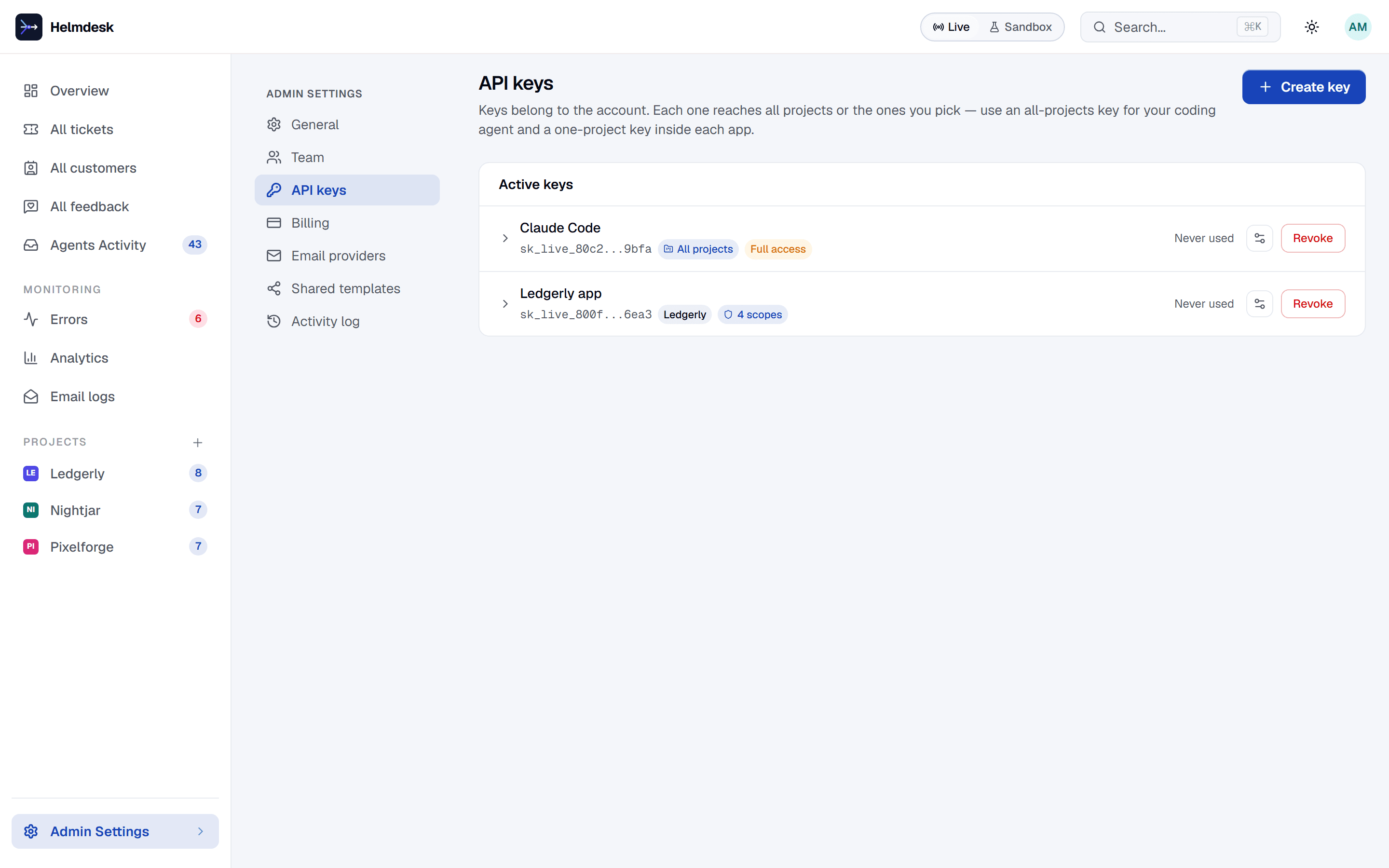Open General admin settings
Viewport: 1389px width, 868px height.
(x=347, y=124)
